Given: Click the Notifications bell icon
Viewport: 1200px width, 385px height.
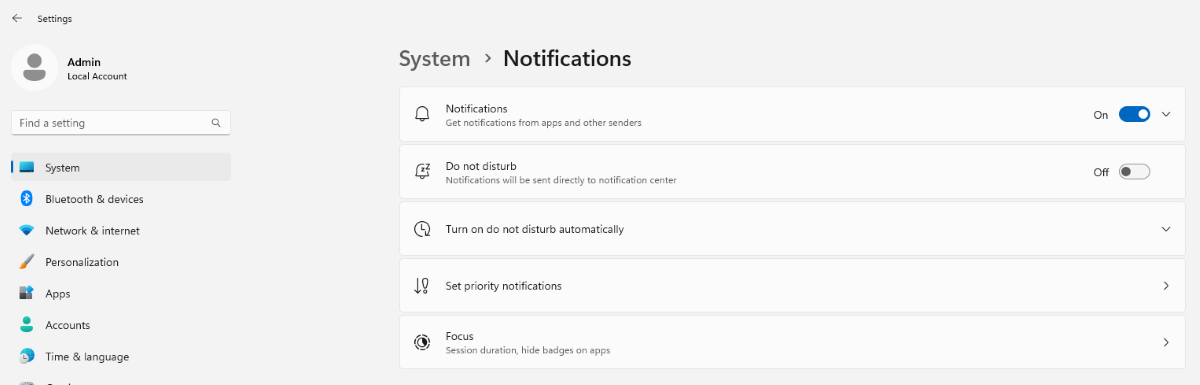Looking at the screenshot, I should click(x=423, y=114).
